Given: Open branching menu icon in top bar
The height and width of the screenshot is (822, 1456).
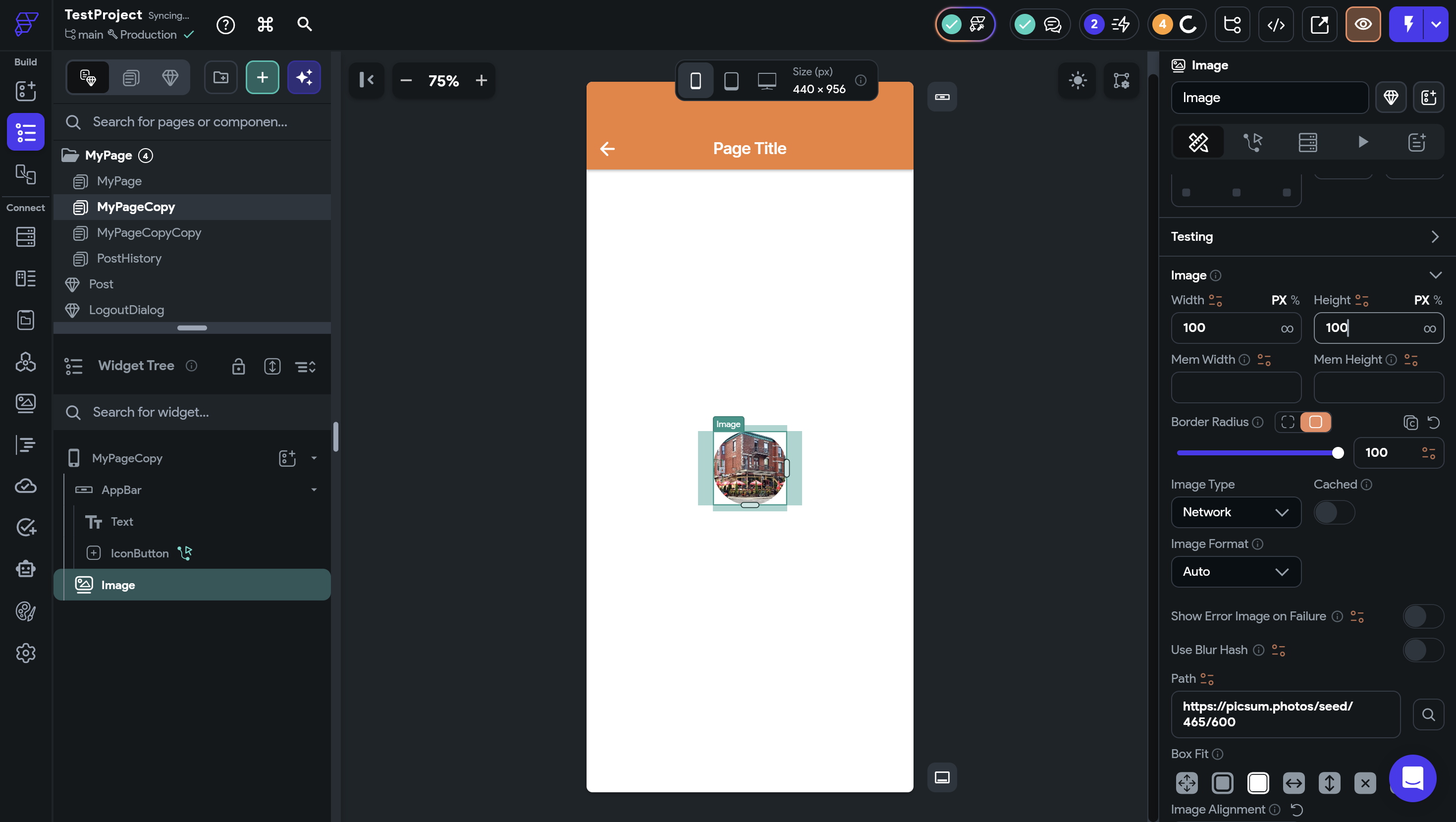Looking at the screenshot, I should click(x=1232, y=24).
